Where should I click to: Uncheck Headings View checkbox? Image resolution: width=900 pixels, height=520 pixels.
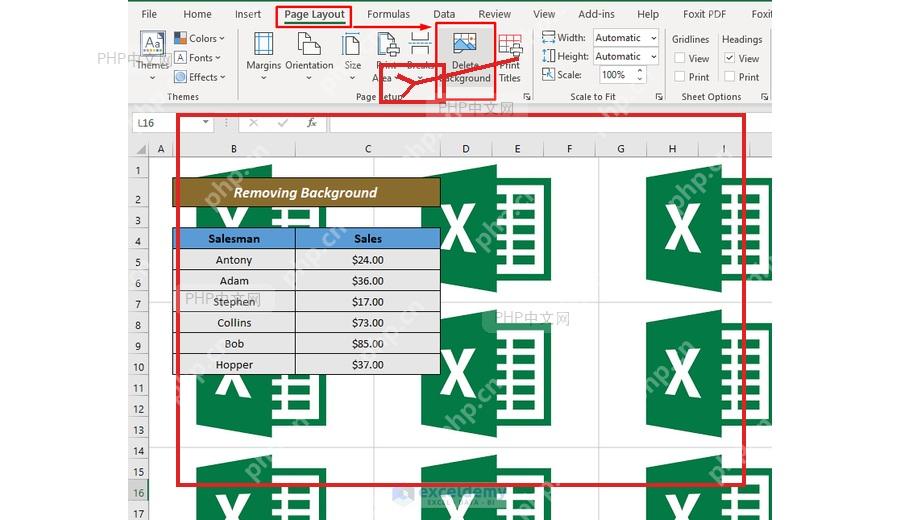tap(730, 58)
